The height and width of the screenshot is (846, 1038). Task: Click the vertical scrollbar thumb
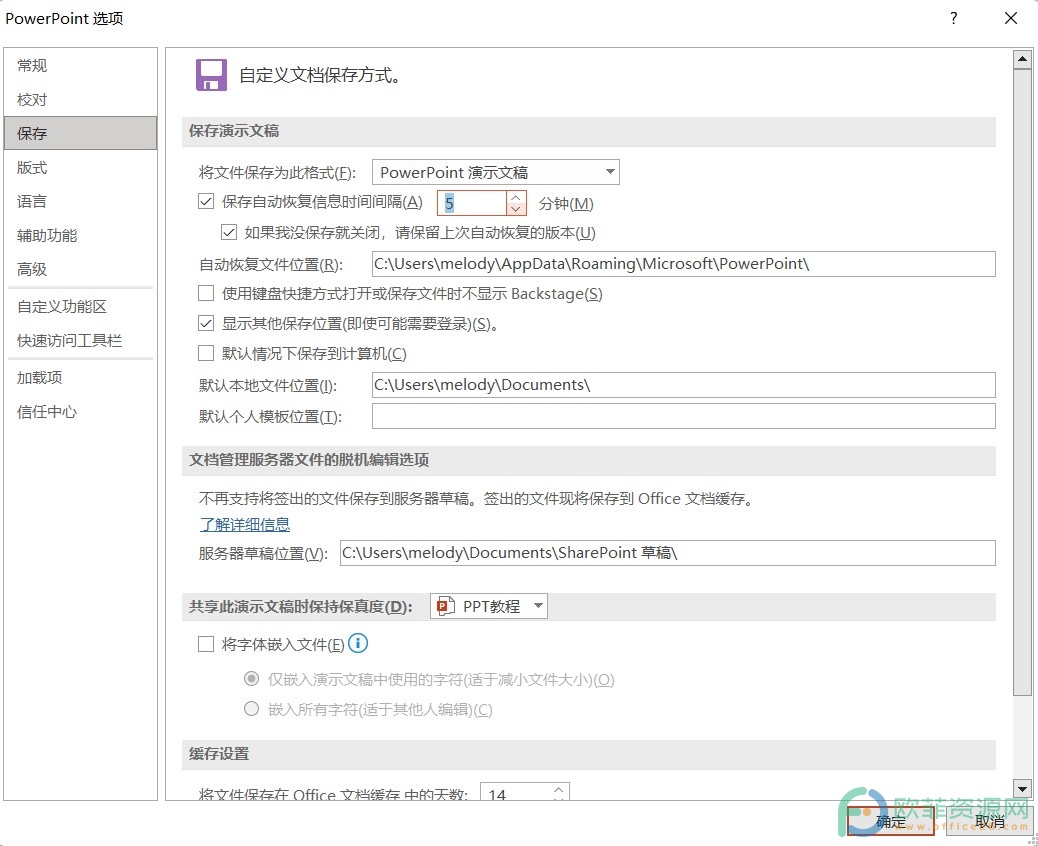(1022, 382)
